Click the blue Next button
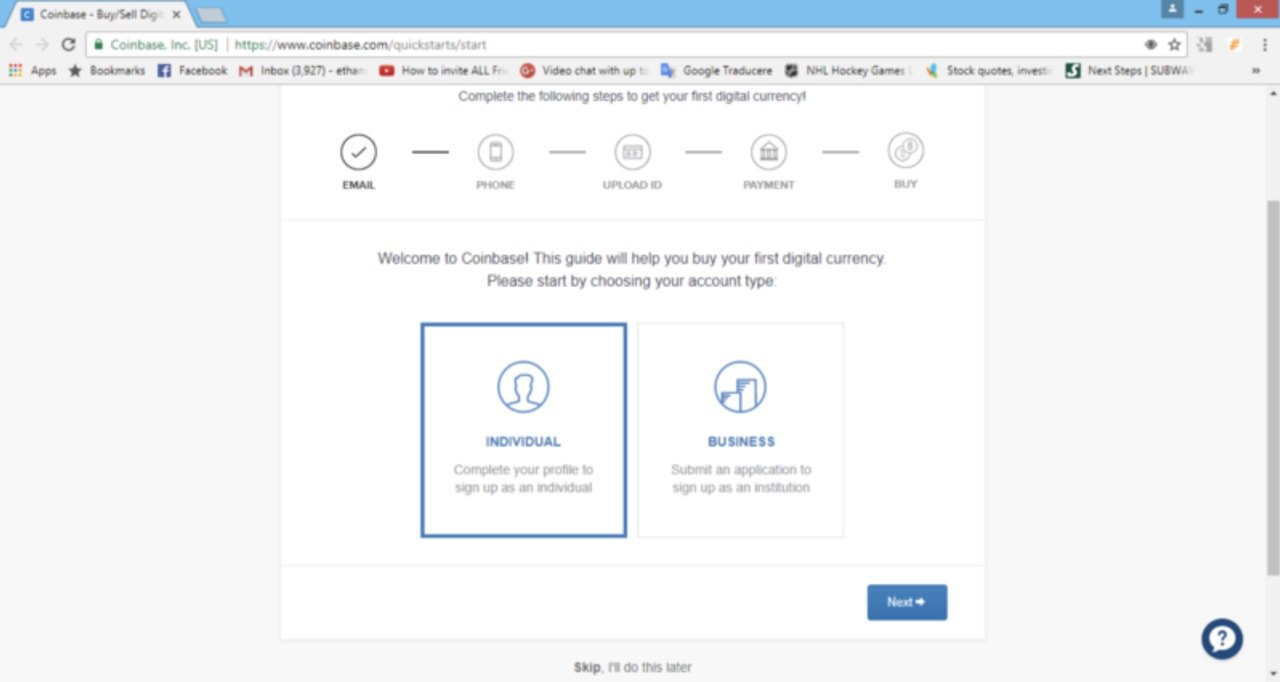This screenshot has height=682, width=1280. pos(907,602)
